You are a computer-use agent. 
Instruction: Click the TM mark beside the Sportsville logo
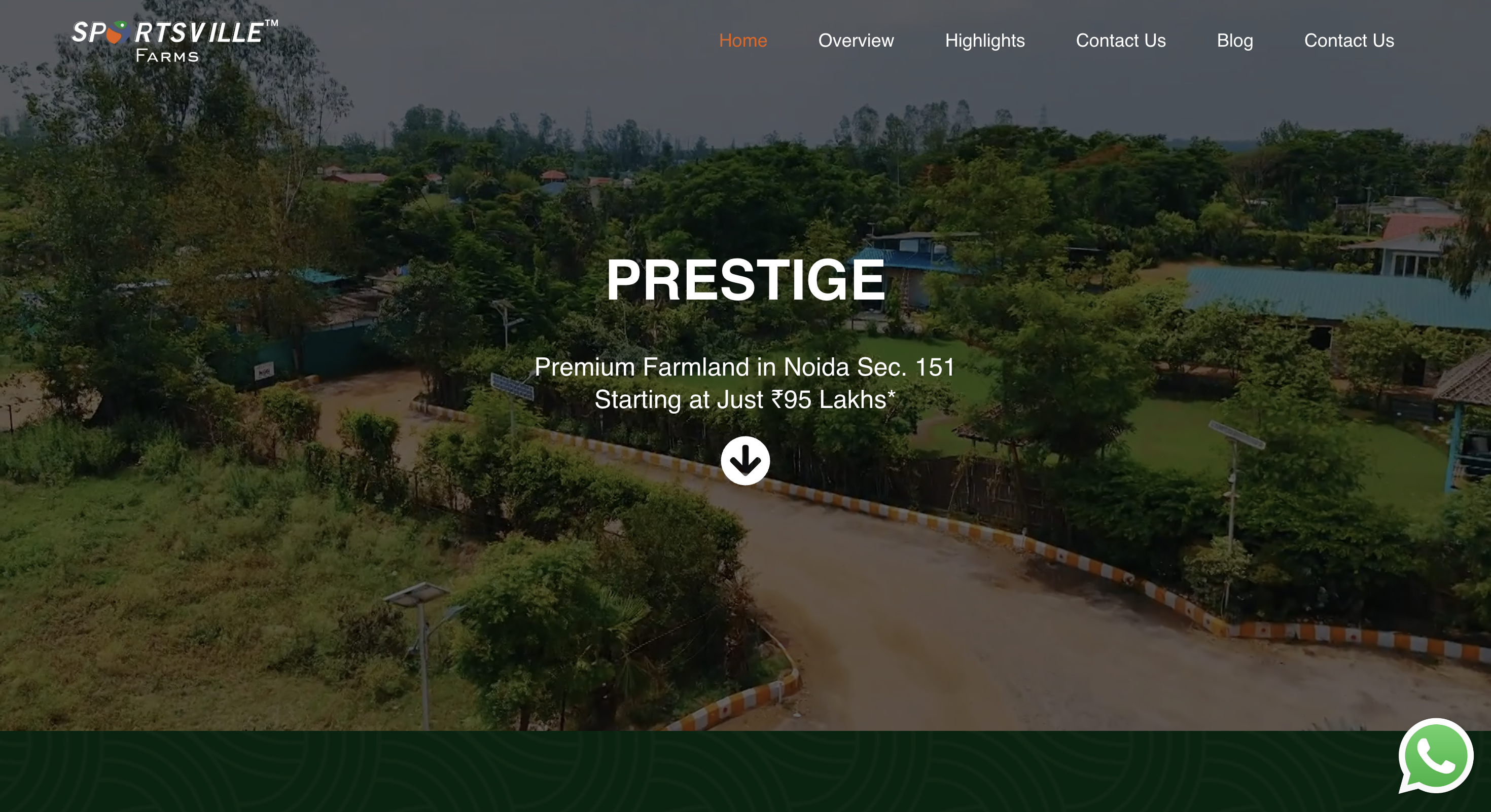tap(271, 23)
